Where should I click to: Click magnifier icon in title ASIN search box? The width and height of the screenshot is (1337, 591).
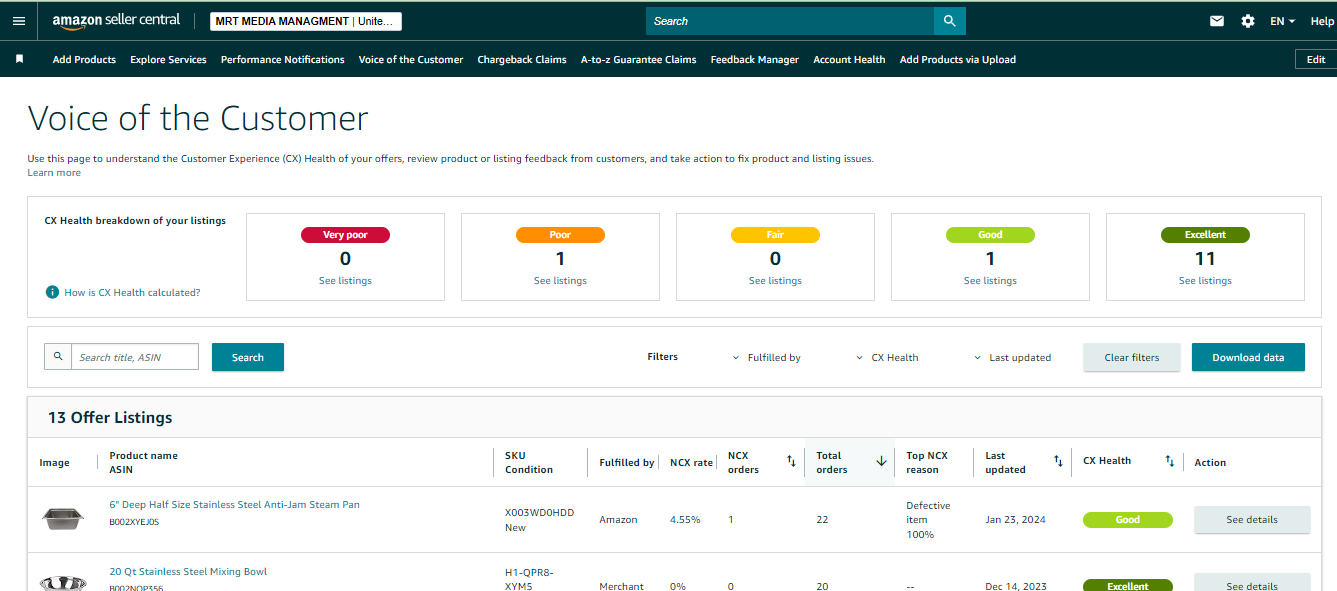[58, 356]
